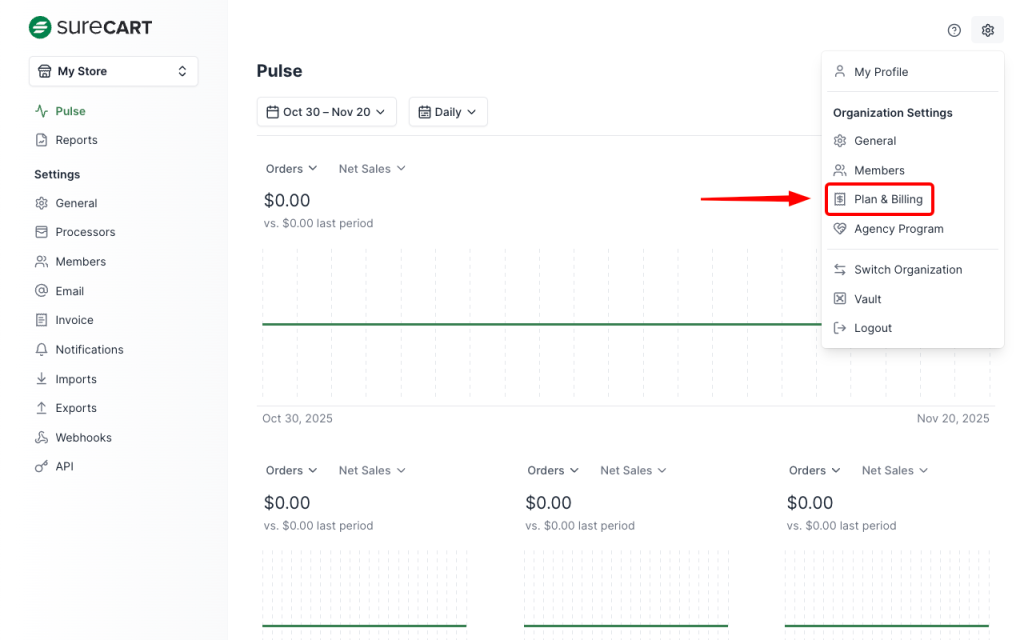The width and height of the screenshot is (1024, 640).
Task: Open Reports in the sidebar
Action: tap(76, 140)
